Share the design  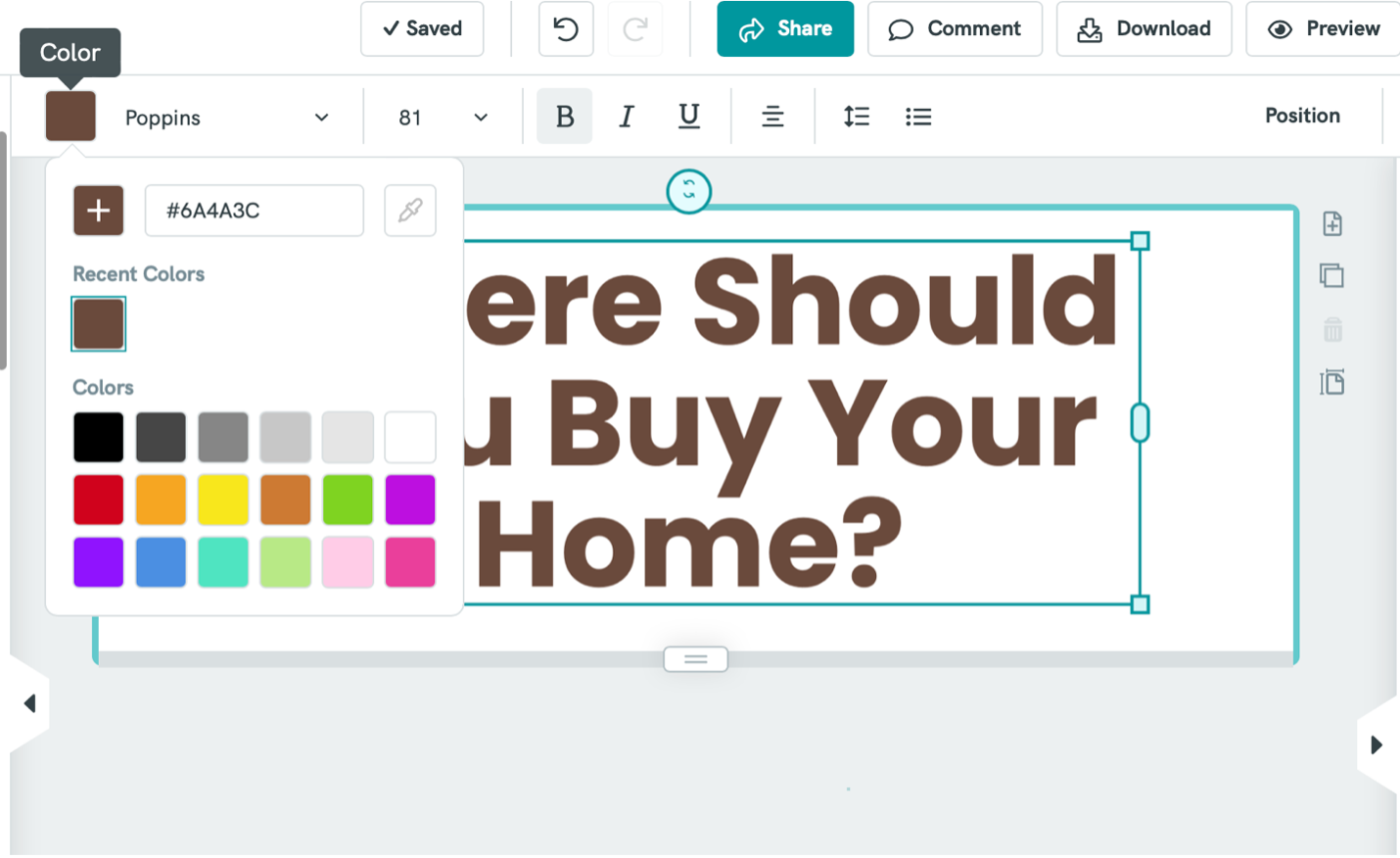(x=785, y=28)
